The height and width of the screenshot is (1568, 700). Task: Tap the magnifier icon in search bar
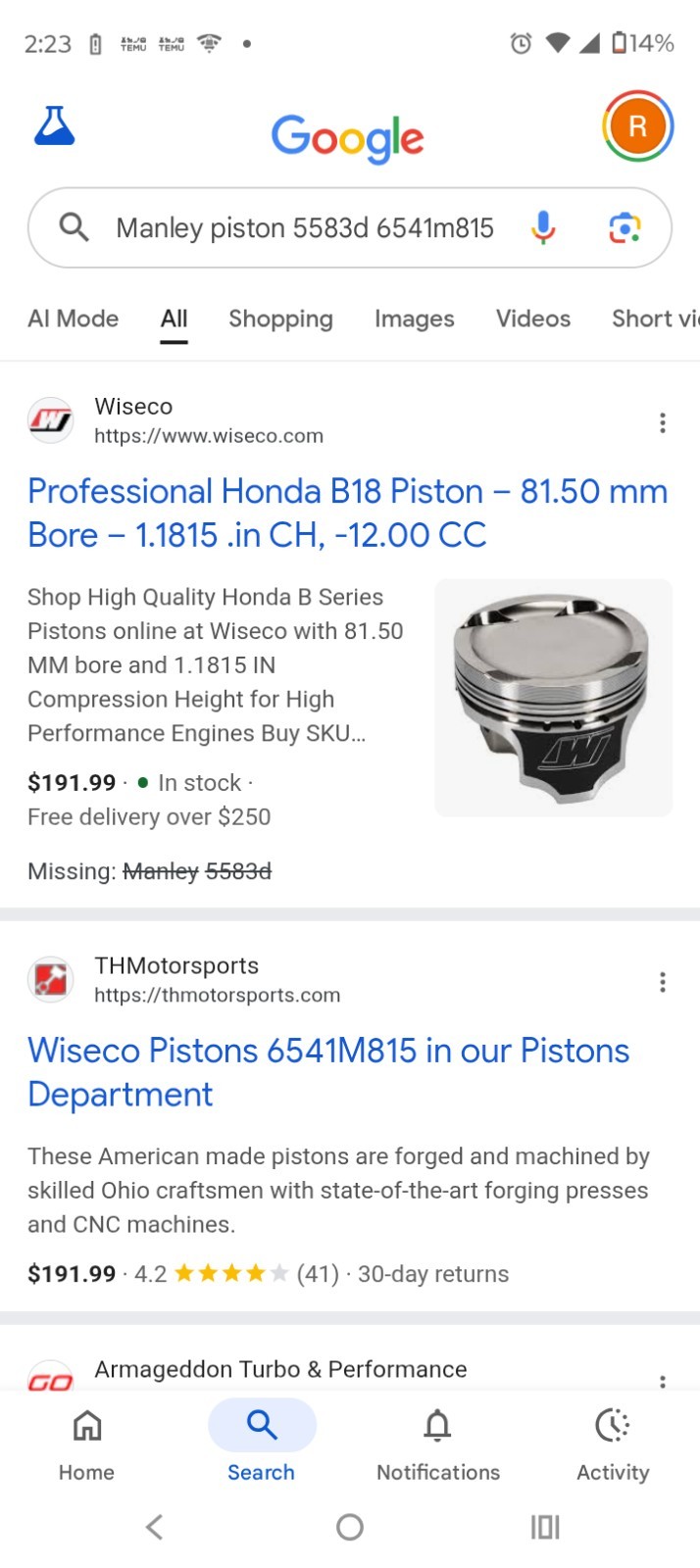pos(75,227)
